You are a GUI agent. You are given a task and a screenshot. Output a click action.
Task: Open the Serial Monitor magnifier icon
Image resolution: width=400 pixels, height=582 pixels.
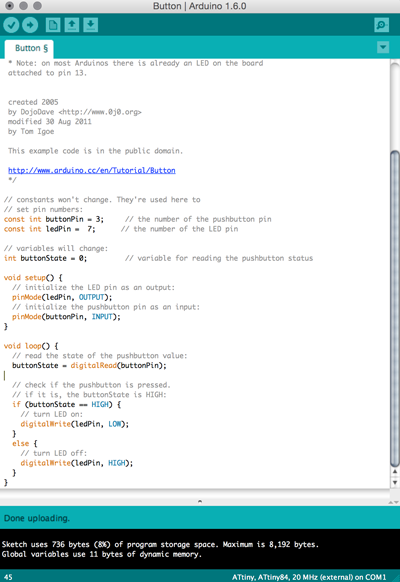(381, 25)
